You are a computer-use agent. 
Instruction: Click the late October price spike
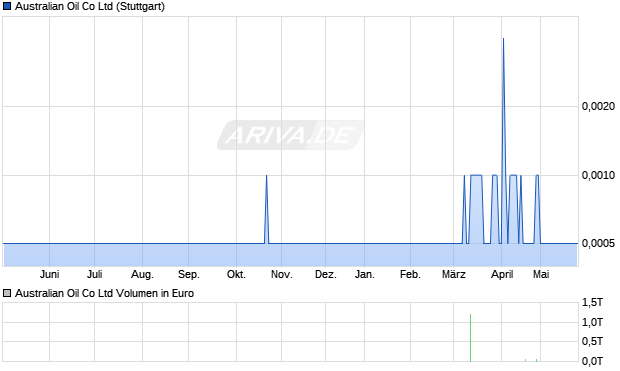[267, 209]
